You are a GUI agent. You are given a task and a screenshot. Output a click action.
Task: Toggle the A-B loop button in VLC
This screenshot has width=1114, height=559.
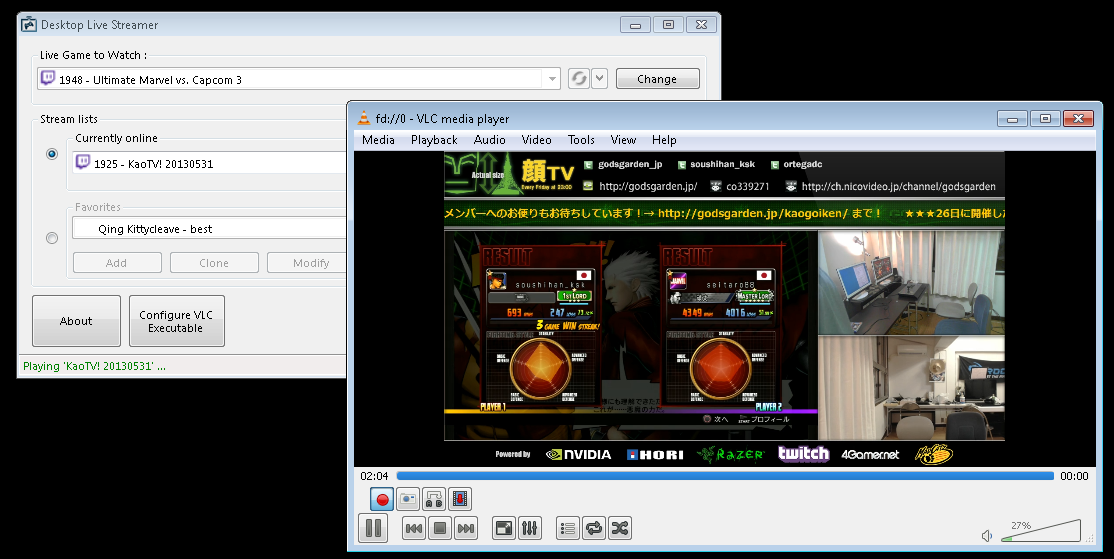tap(434, 499)
